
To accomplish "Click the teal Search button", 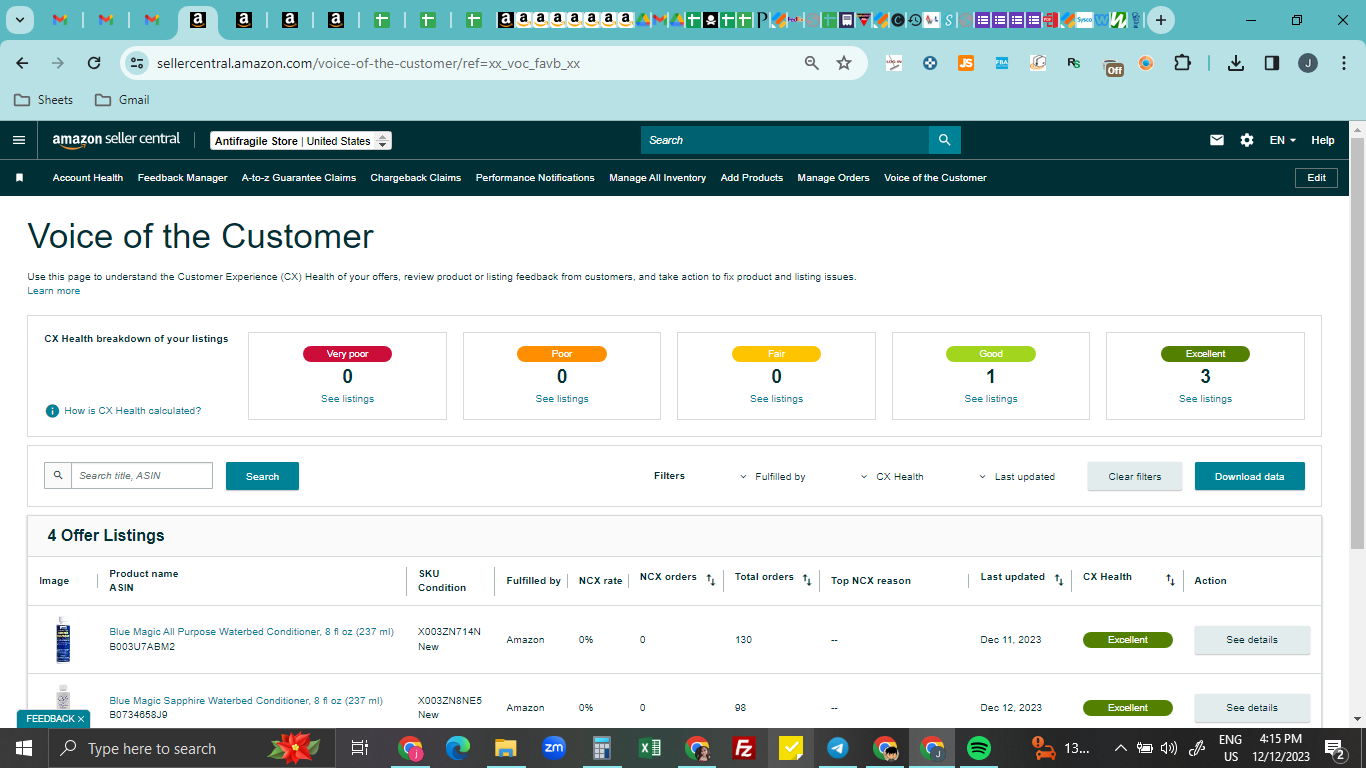I will point(262,476).
